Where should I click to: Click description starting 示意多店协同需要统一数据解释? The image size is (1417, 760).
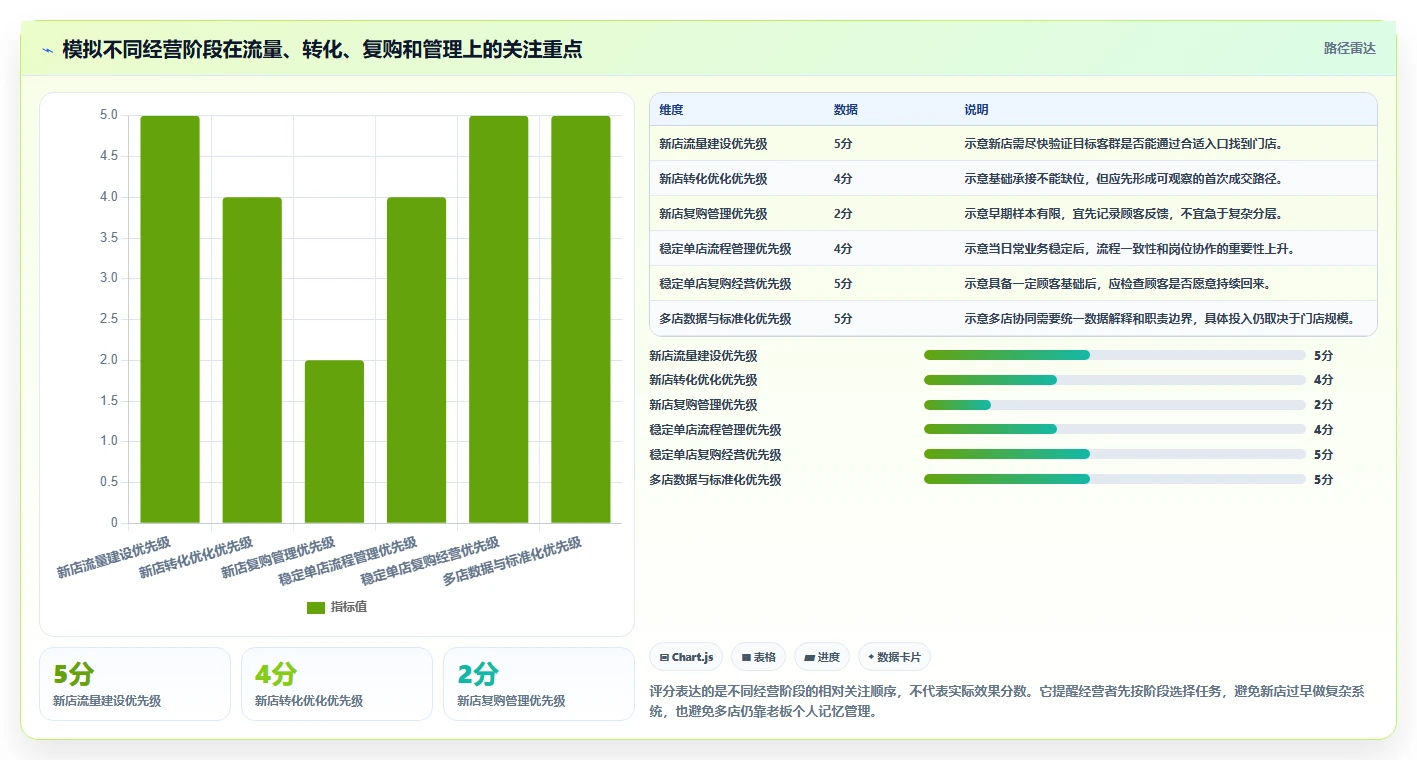point(1160,319)
